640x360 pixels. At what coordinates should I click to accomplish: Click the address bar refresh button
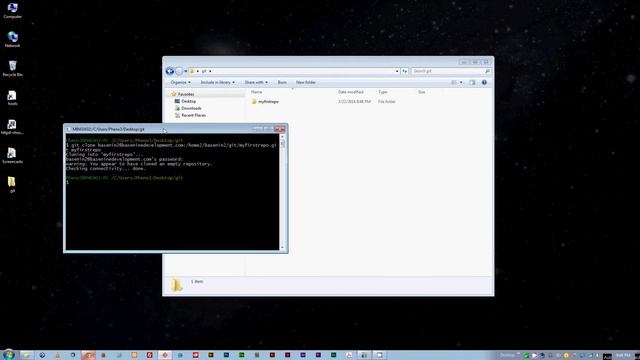(x=404, y=71)
